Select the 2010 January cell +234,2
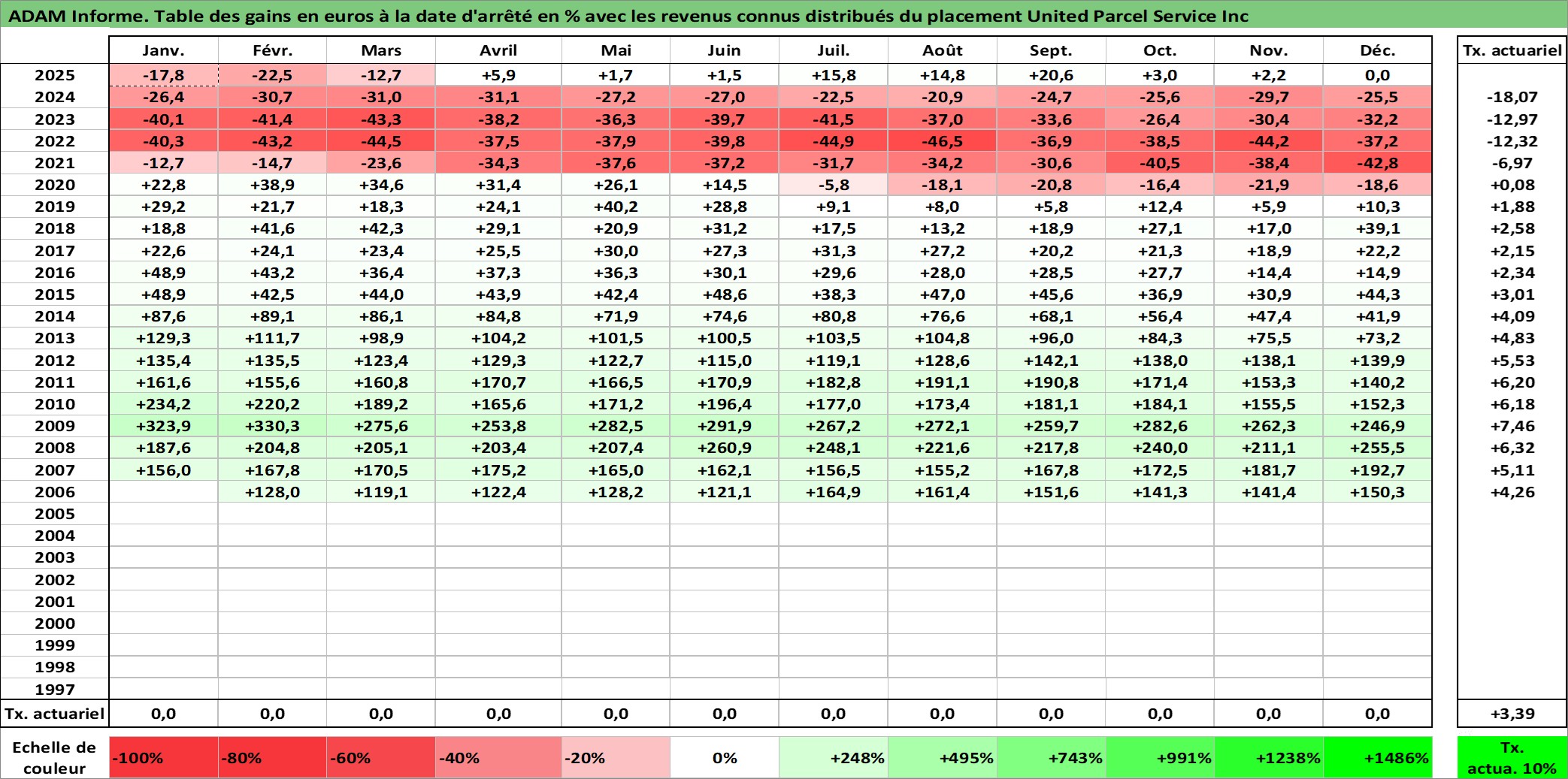The height and width of the screenshot is (779, 1568). click(x=164, y=404)
